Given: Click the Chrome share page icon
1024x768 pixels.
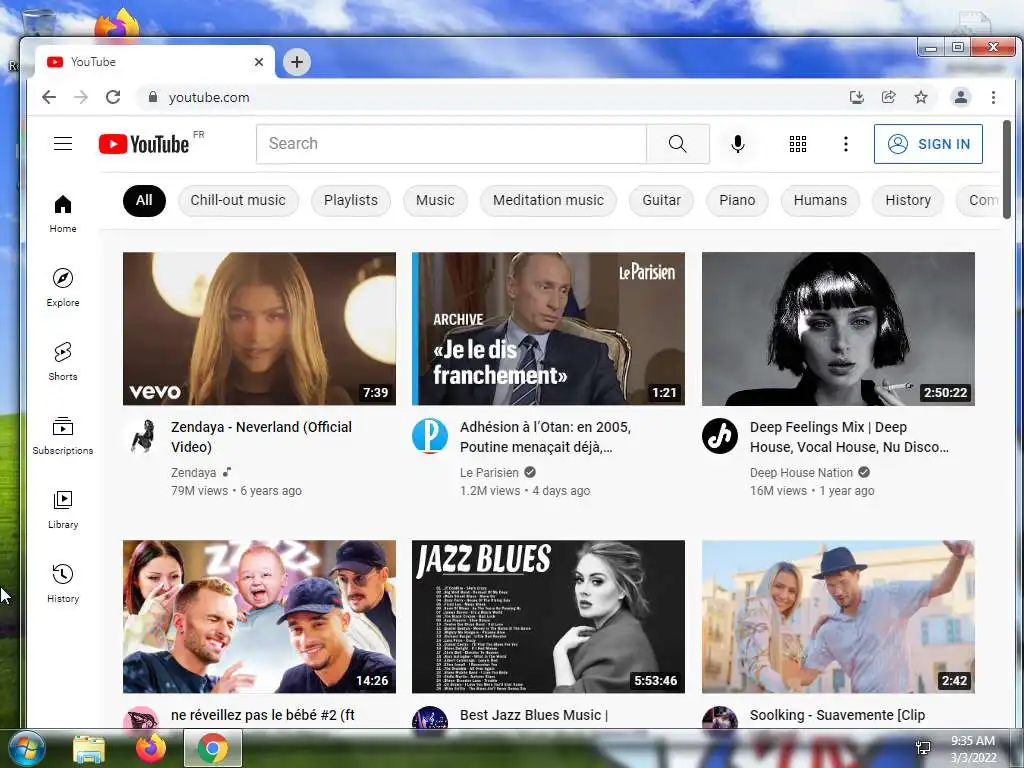Looking at the screenshot, I should coord(888,97).
